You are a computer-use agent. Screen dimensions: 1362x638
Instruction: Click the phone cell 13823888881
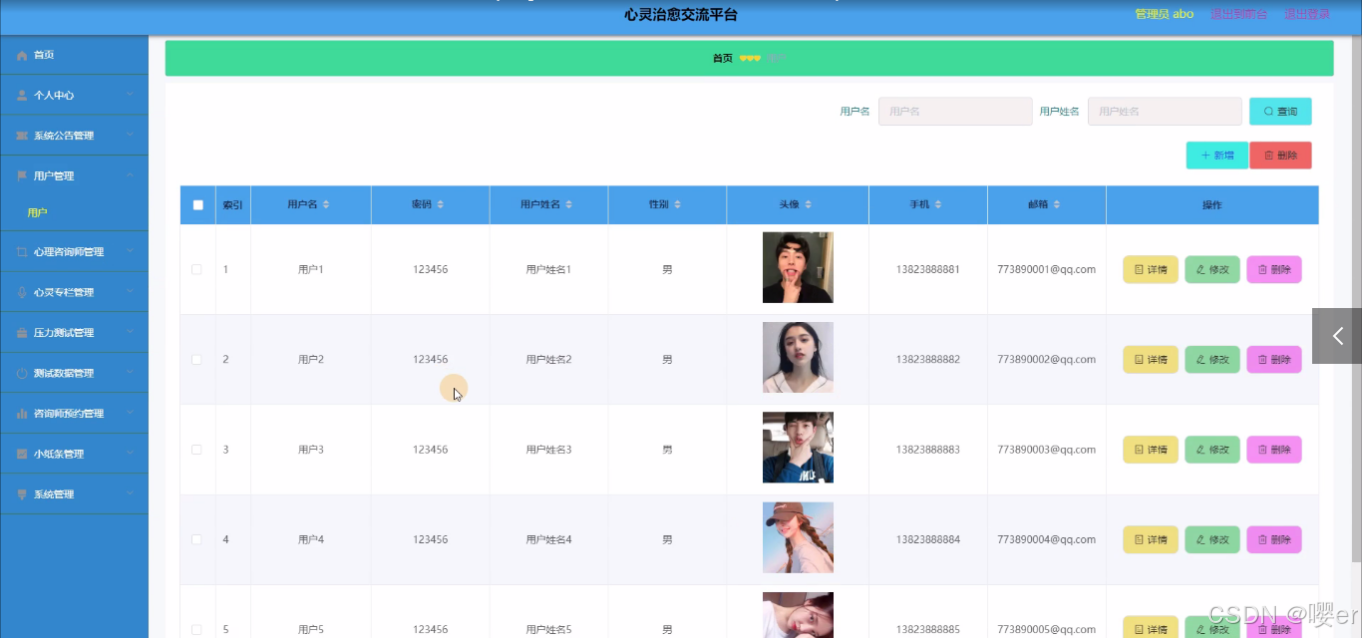coord(928,270)
